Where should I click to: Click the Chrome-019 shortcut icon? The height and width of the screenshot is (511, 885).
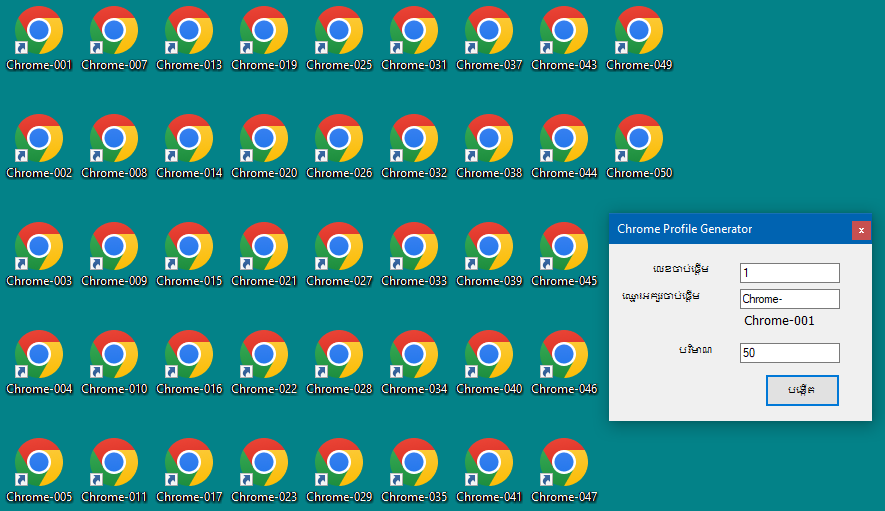pyautogui.click(x=264, y=38)
